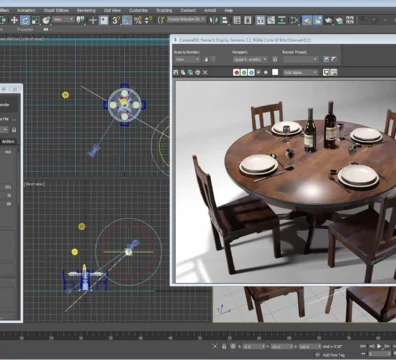396x360 pixels.
Task: Toggle 3D Snaps on
Action: coord(115,20)
